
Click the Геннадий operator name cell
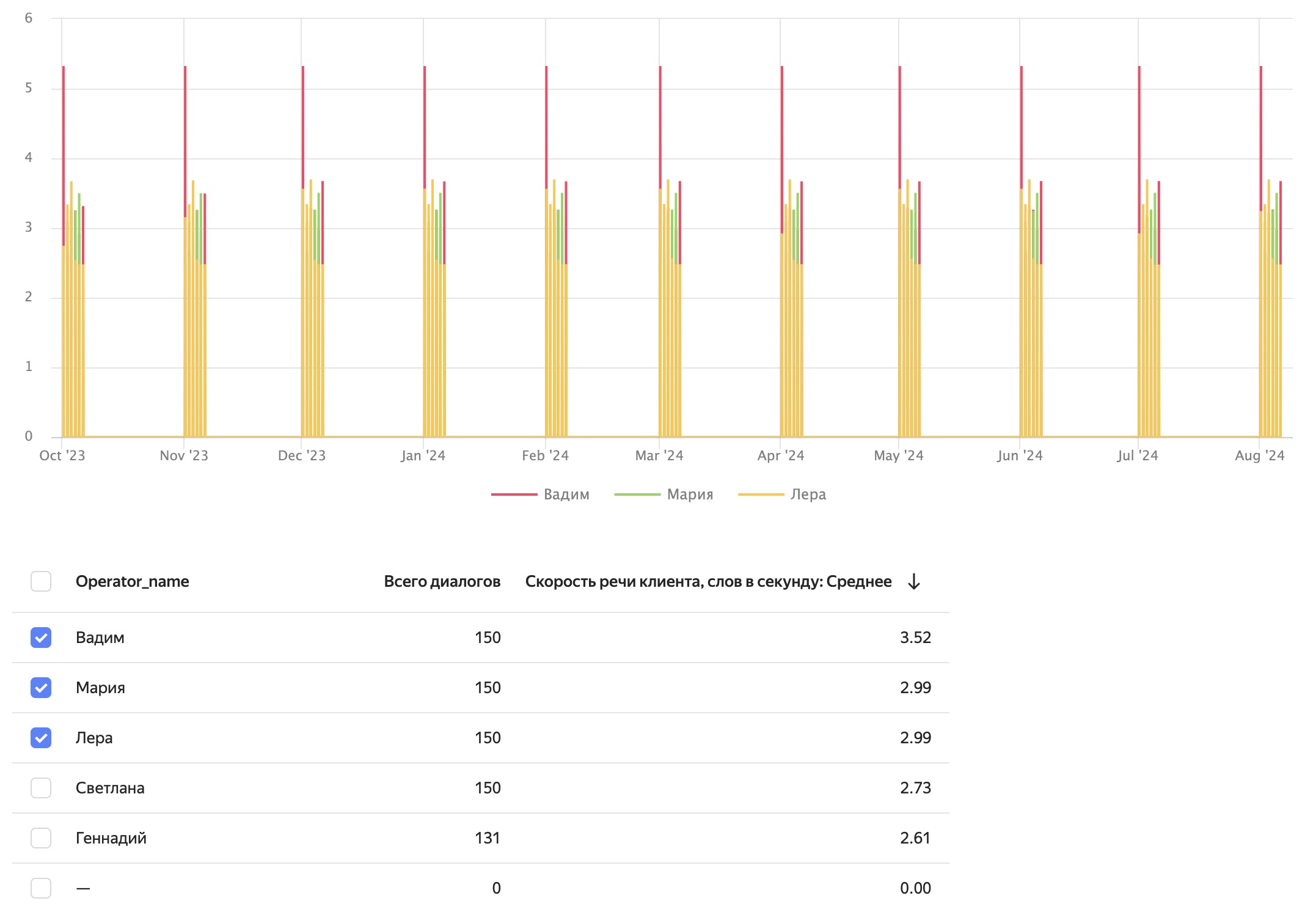click(x=111, y=838)
